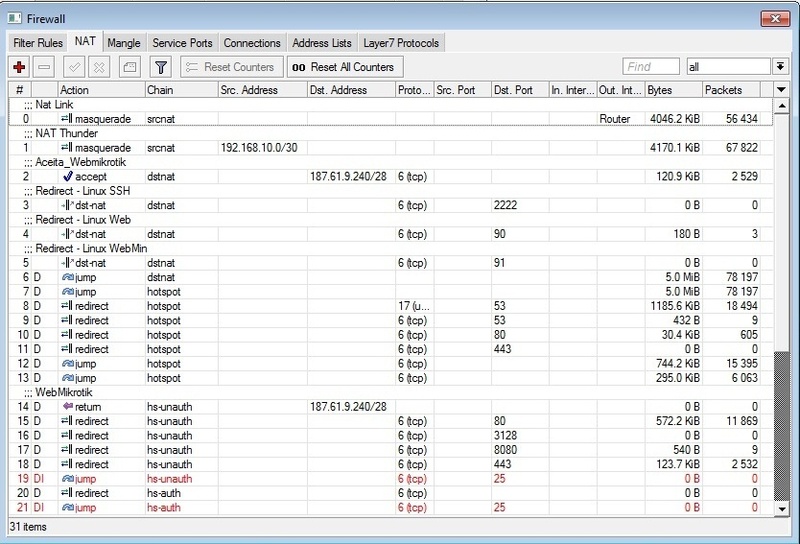Click scrollbar down arrow
This screenshot has width=800, height=544.
click(781, 509)
